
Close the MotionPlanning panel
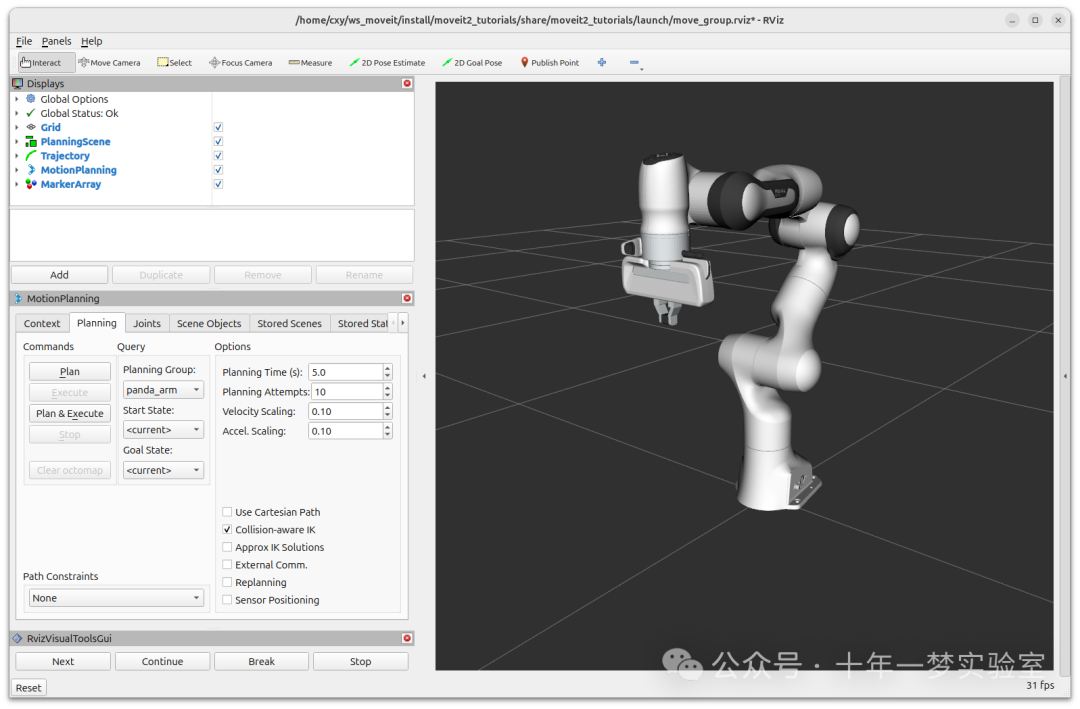click(407, 298)
